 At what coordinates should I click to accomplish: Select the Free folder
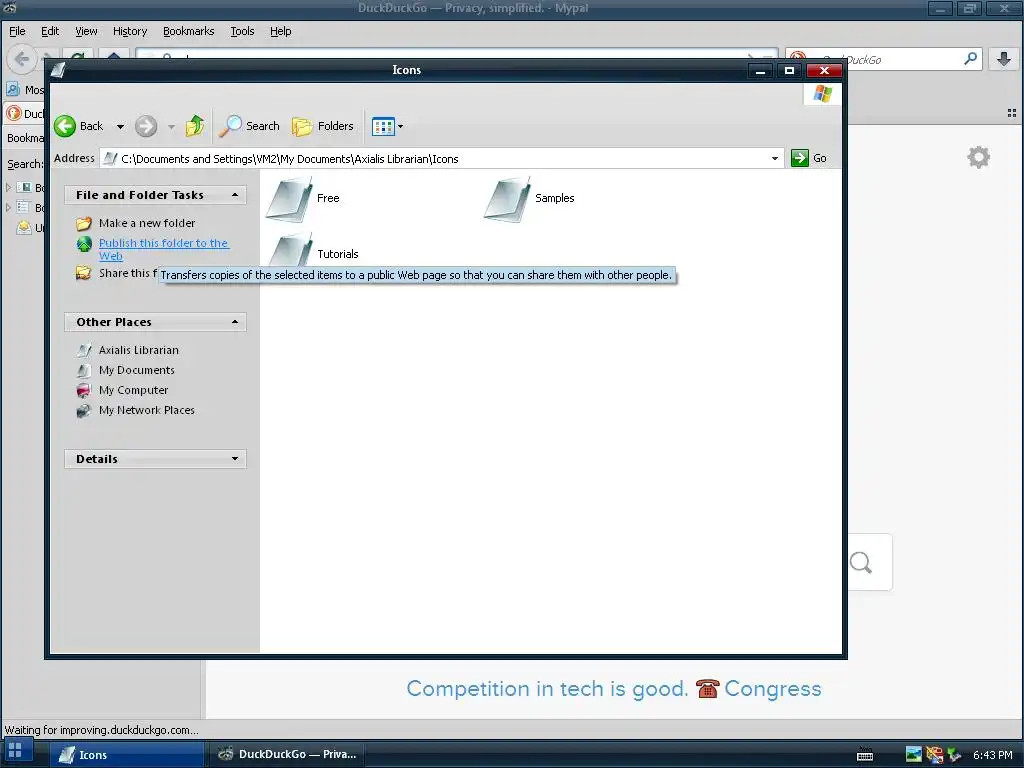click(x=303, y=199)
